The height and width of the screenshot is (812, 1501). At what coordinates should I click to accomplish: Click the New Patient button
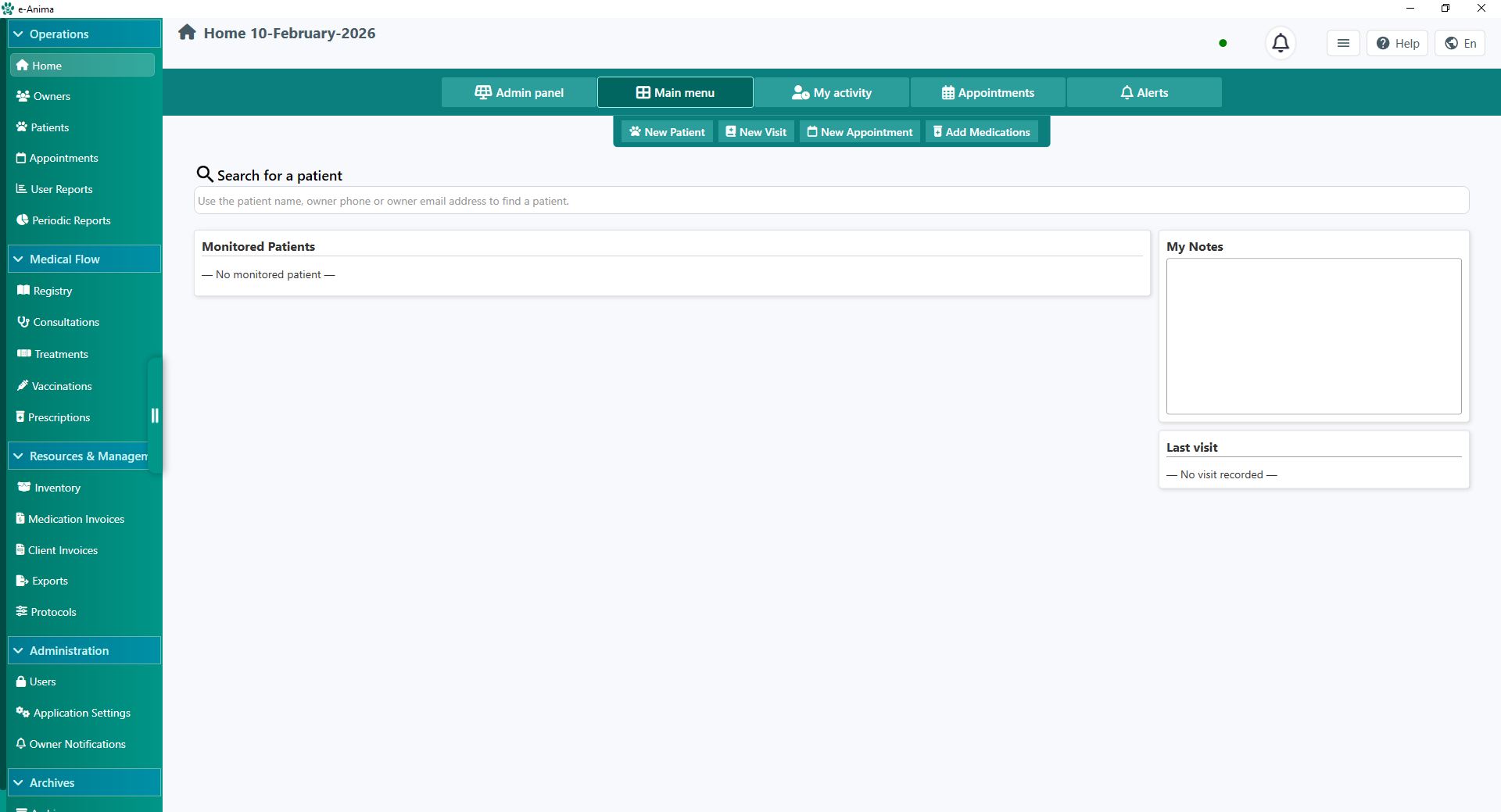[666, 131]
